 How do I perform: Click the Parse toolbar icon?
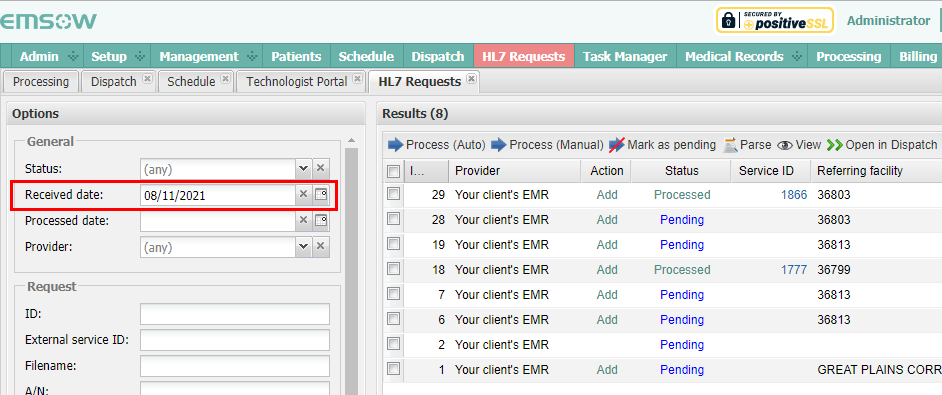(731, 145)
